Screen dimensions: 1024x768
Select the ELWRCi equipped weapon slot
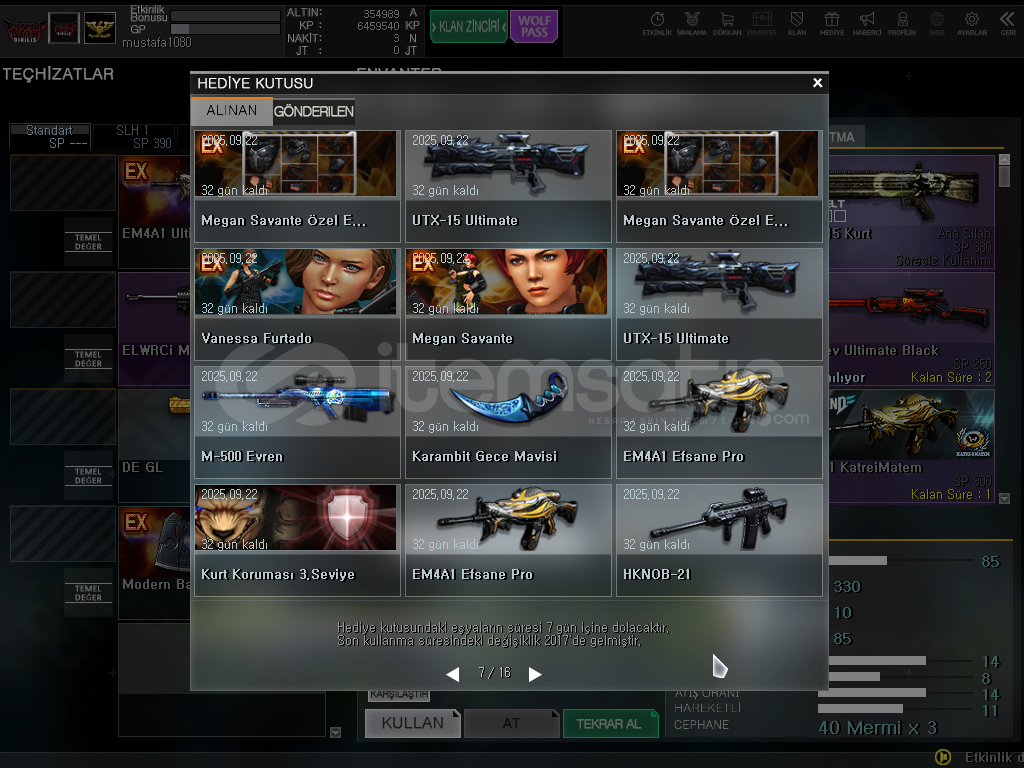[x=154, y=328]
